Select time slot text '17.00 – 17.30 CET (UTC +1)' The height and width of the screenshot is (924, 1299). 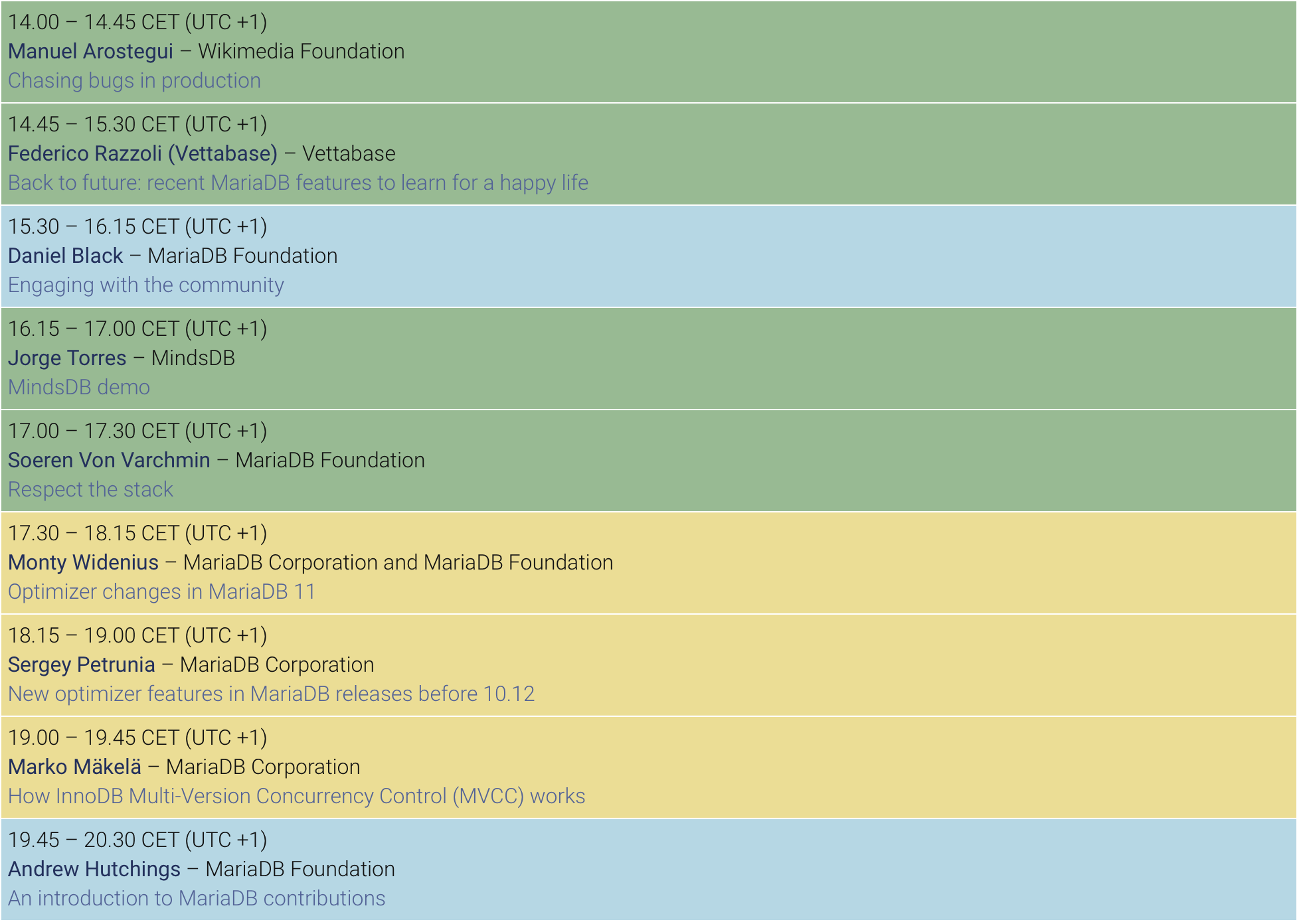click(x=137, y=431)
